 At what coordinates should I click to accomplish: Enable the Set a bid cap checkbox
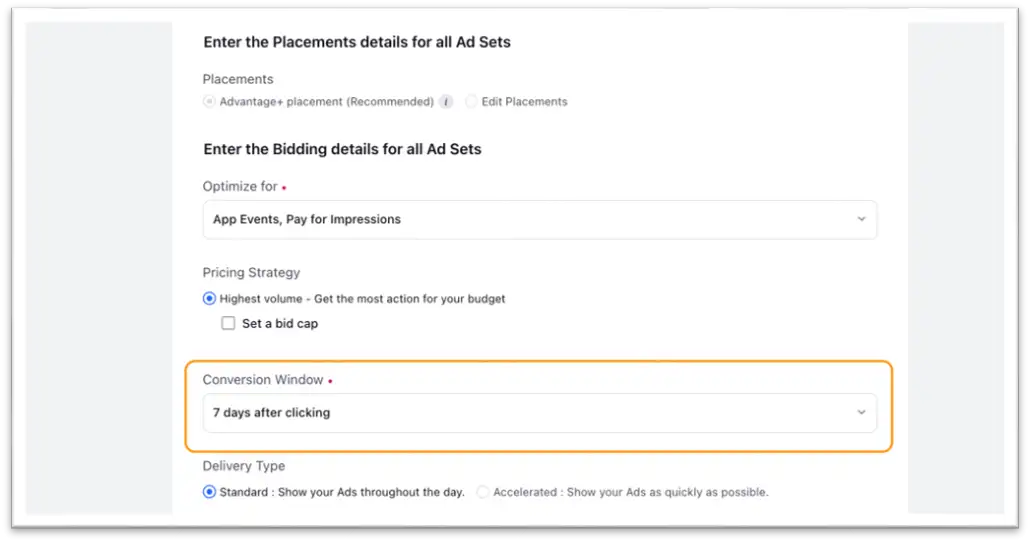(228, 323)
